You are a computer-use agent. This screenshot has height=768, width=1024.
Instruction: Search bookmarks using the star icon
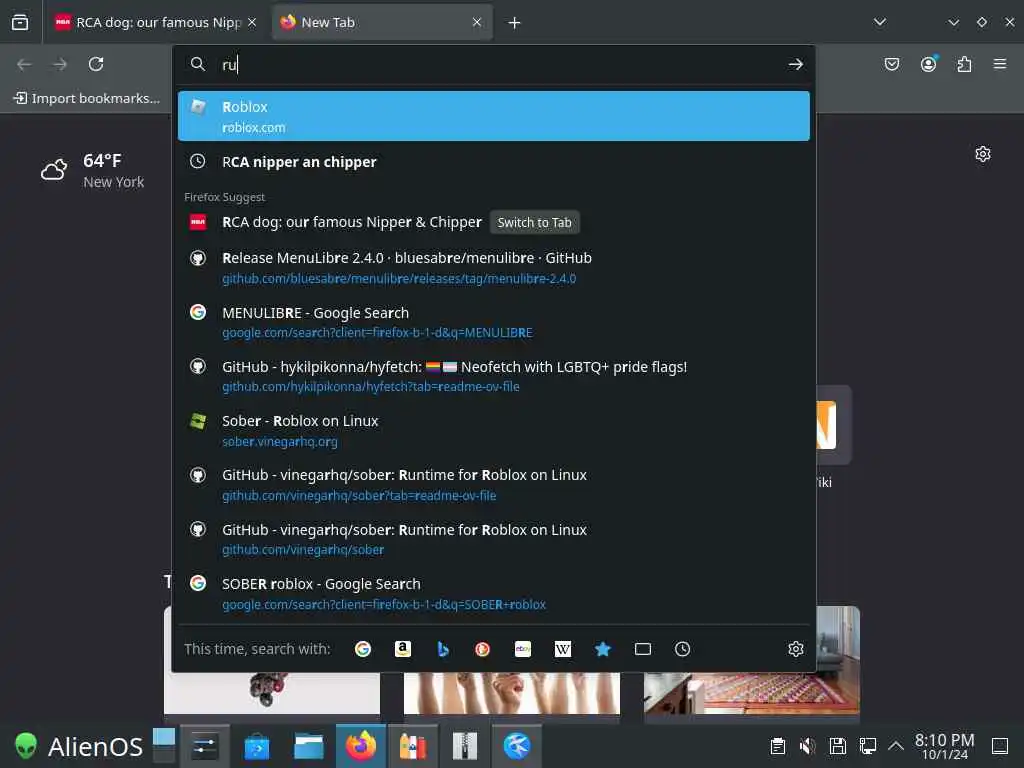[x=603, y=648]
